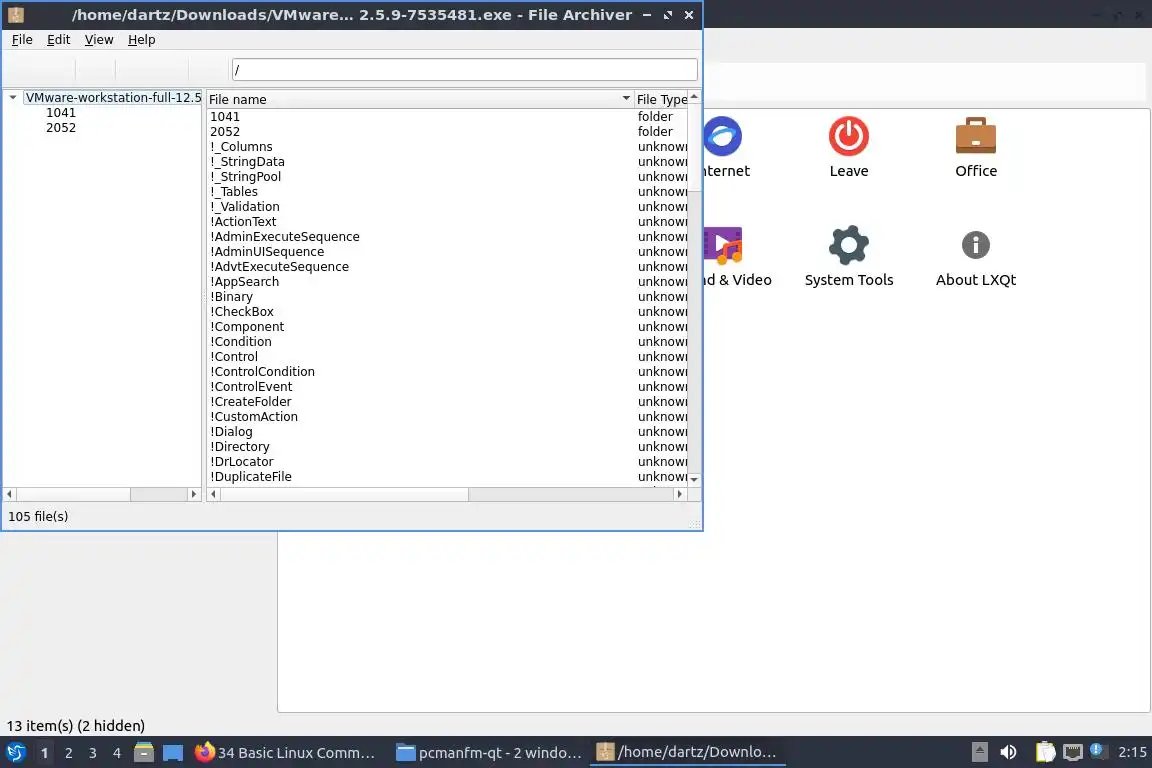Select the !AdminUISequence file row
This screenshot has width=1152, height=768.
pyautogui.click(x=447, y=251)
